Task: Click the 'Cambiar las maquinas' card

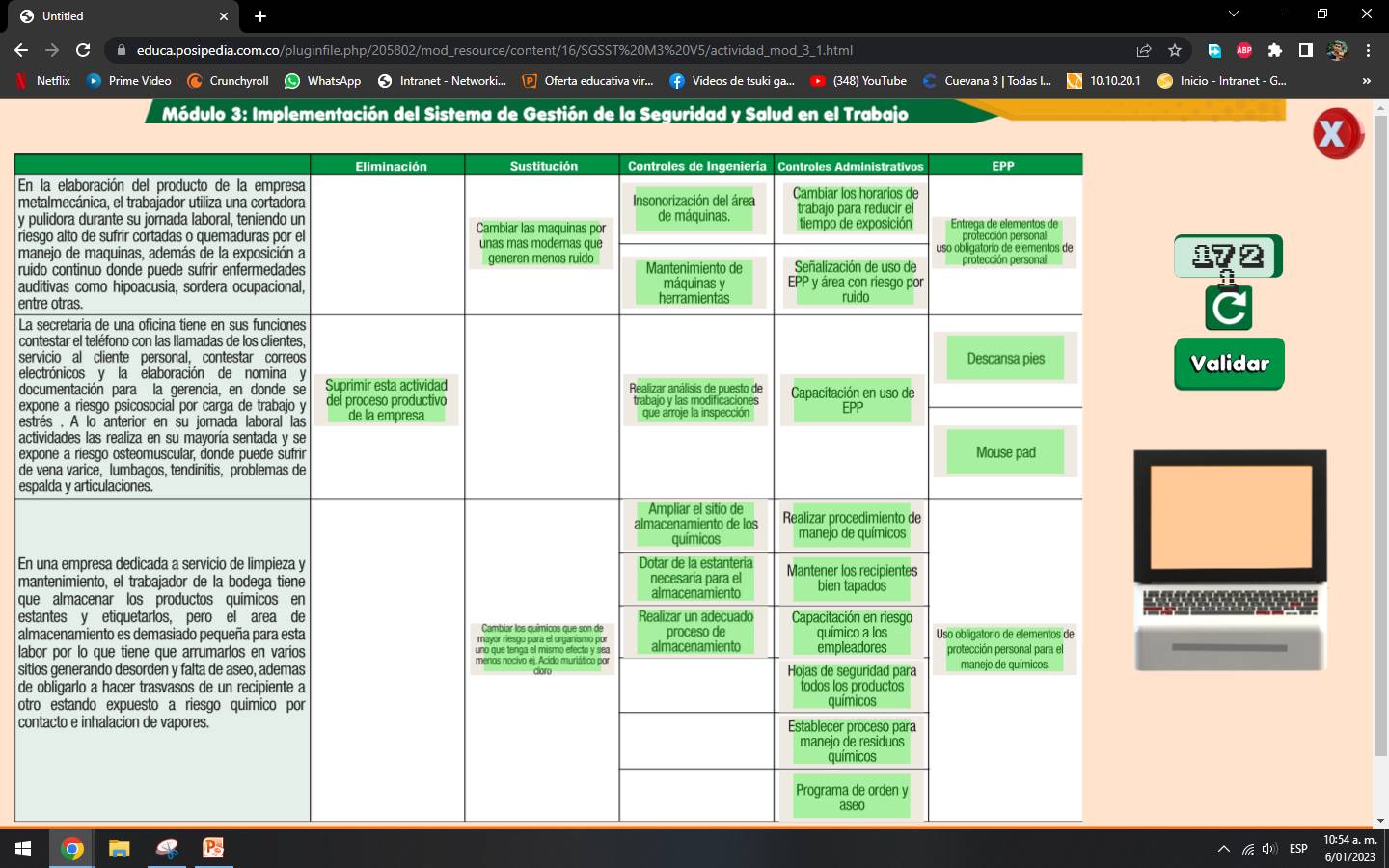Action: (x=541, y=243)
